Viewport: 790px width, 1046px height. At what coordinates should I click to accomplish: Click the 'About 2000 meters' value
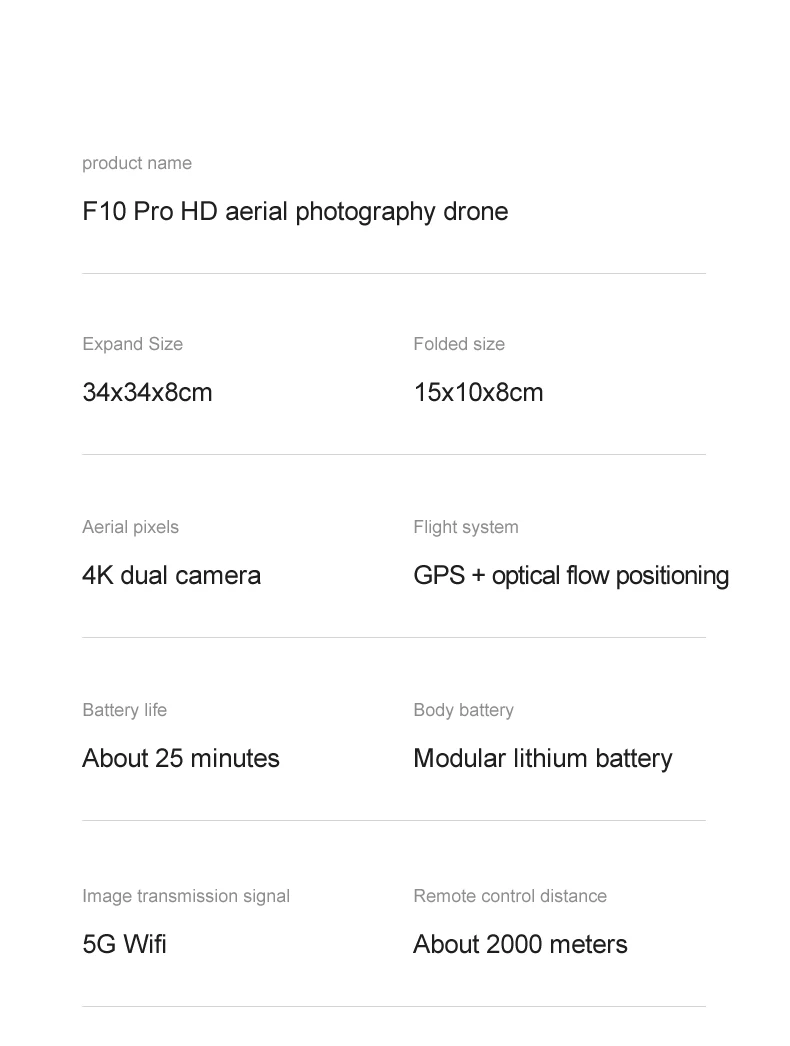(x=520, y=945)
